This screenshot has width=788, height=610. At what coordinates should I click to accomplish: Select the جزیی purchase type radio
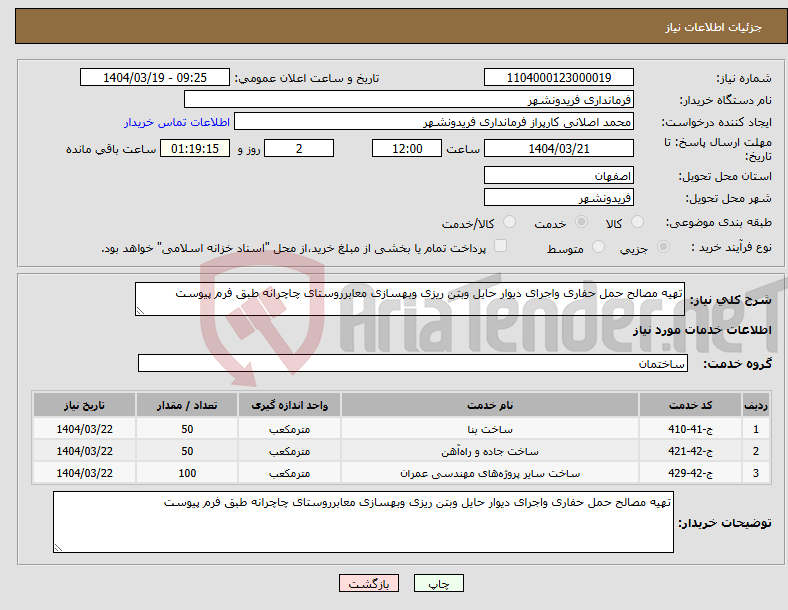(x=663, y=247)
